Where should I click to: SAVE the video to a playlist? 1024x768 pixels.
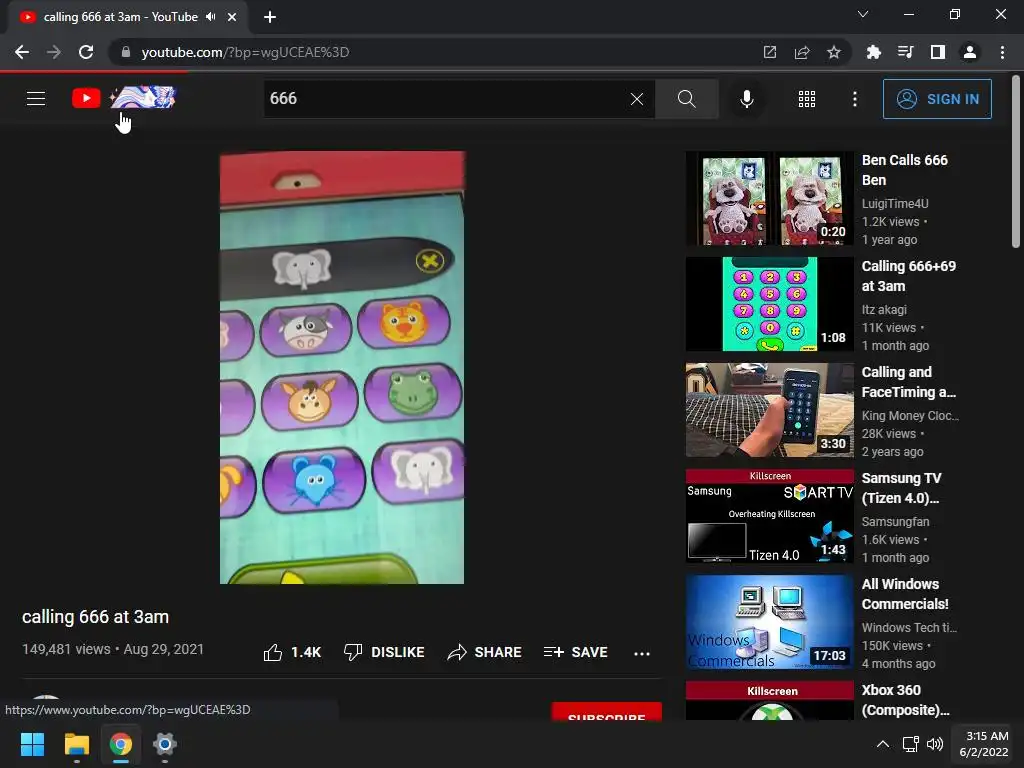[x=575, y=652]
